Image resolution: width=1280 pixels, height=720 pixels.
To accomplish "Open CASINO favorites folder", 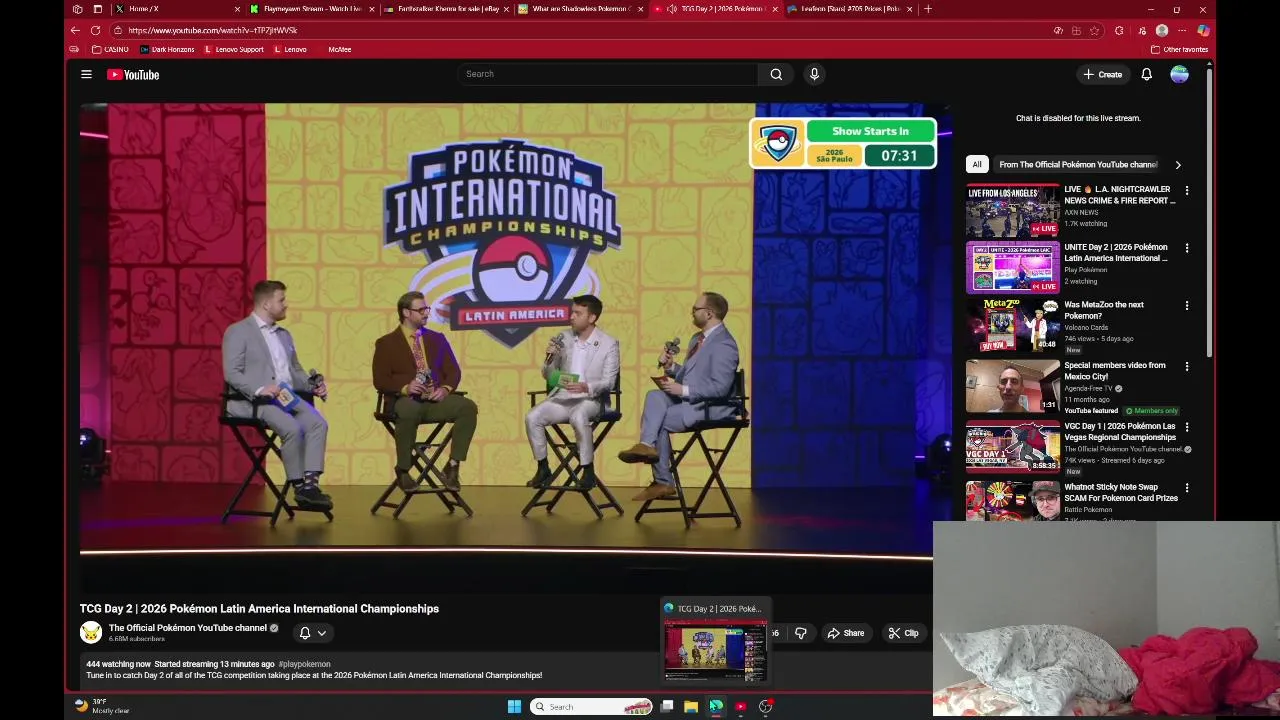I will pos(110,49).
